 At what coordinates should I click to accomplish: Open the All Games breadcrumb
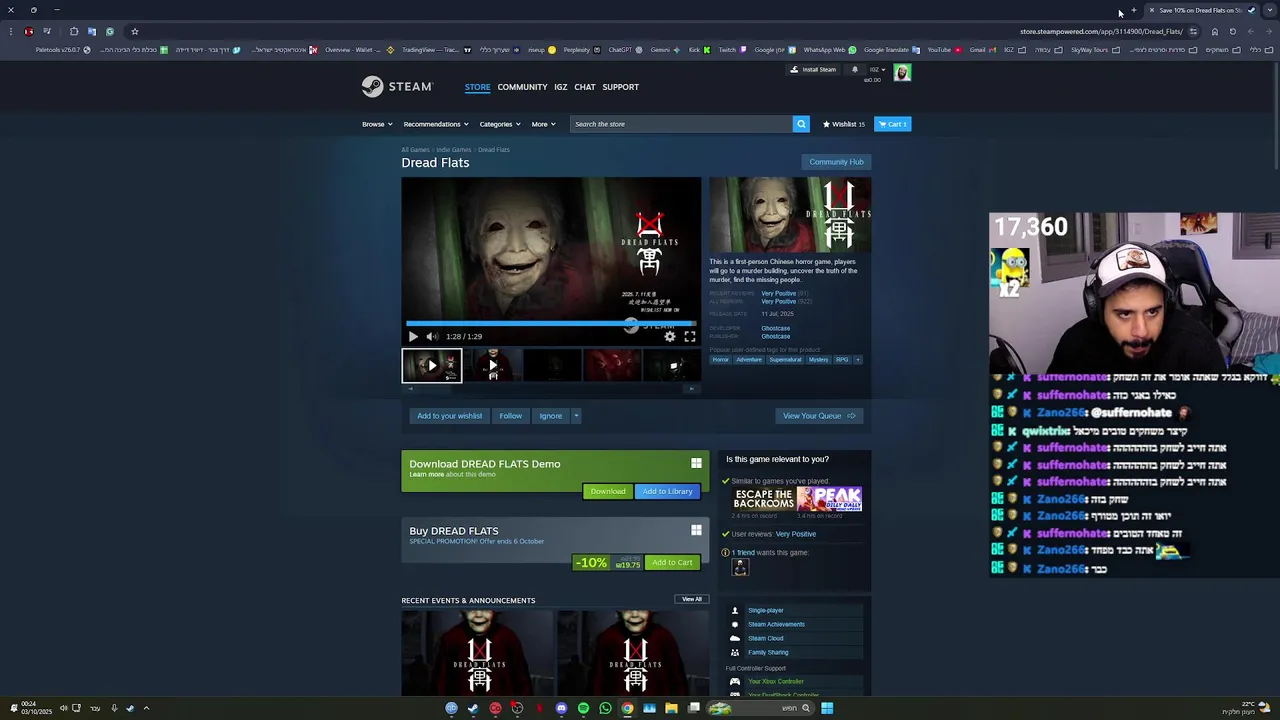point(415,150)
